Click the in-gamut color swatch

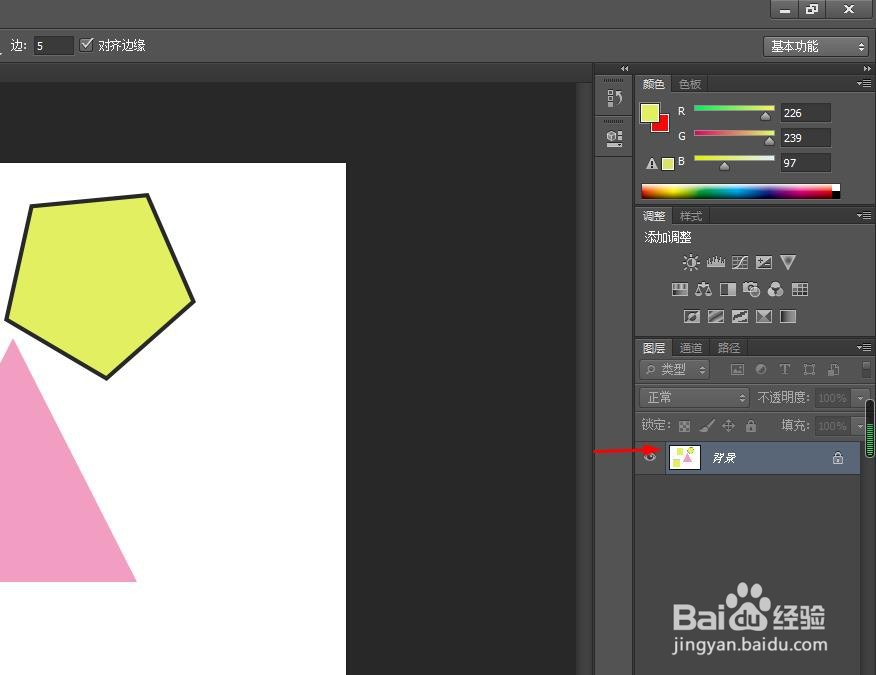point(668,164)
